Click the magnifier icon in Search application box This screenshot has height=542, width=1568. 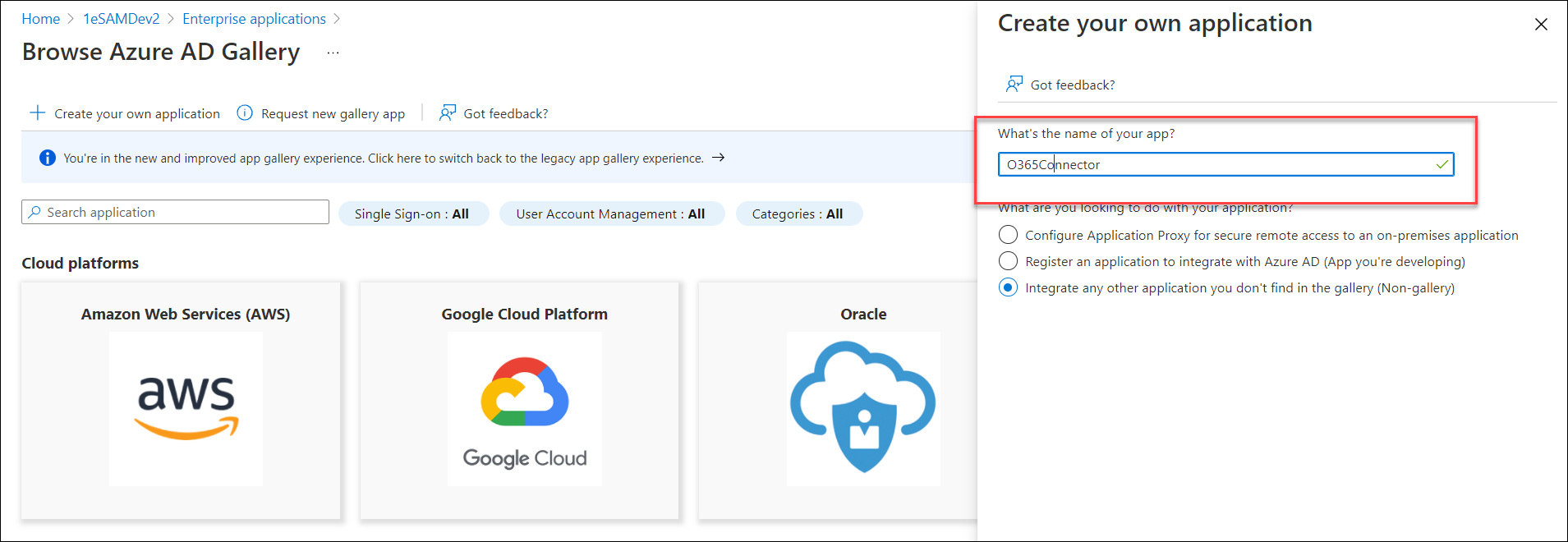[x=34, y=212]
